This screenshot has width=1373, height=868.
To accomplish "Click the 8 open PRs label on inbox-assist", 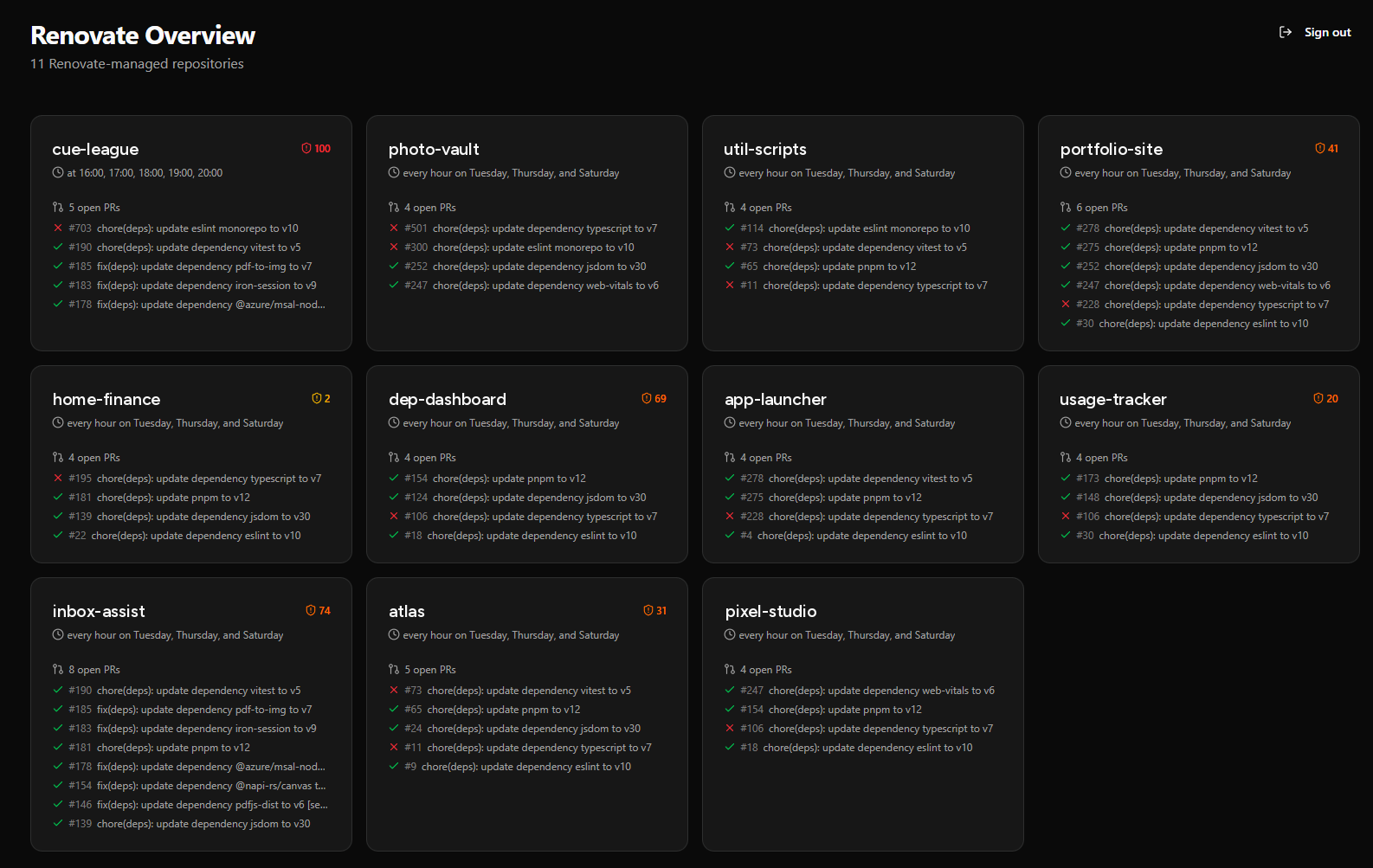I will tap(94, 670).
